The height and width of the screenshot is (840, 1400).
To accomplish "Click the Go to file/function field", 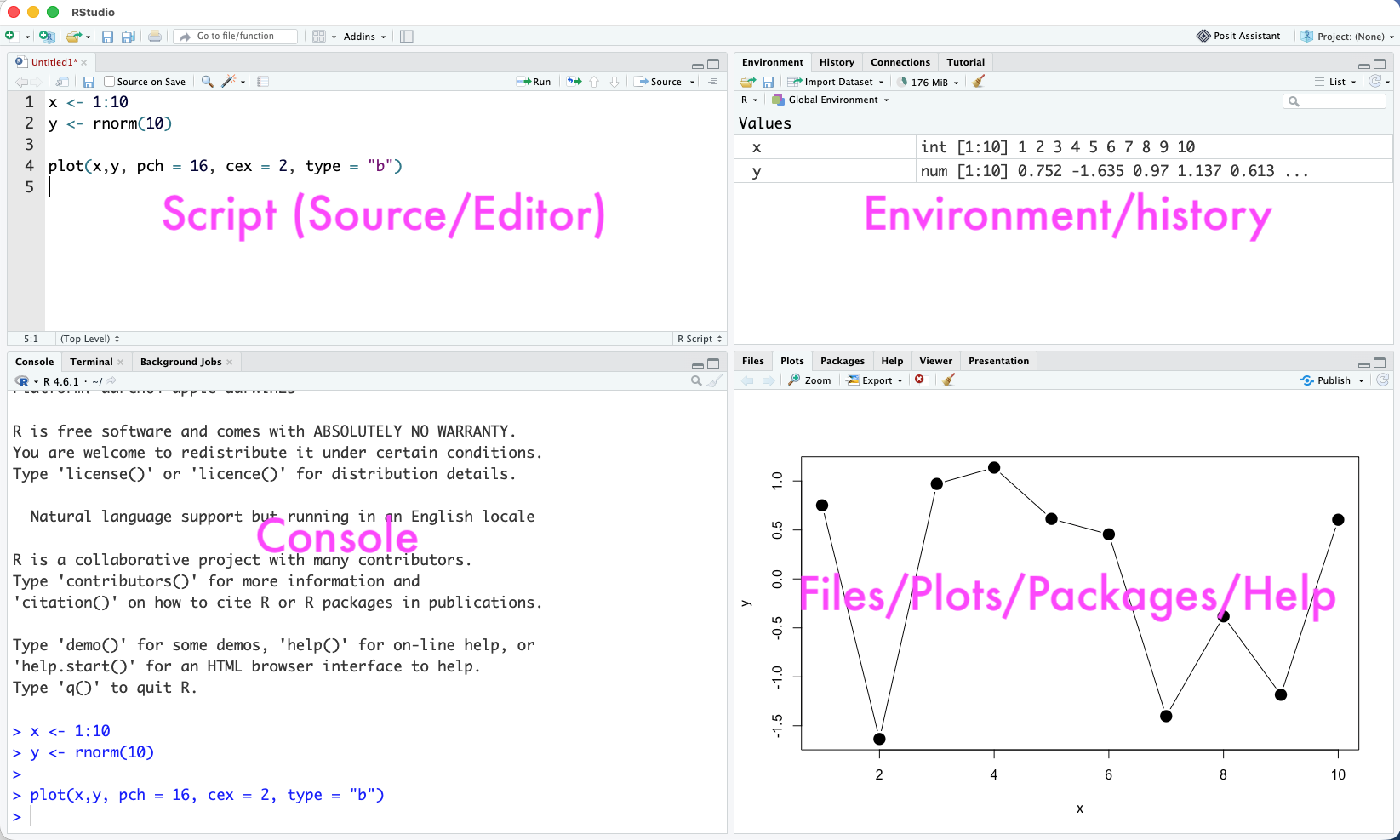I will (x=237, y=37).
